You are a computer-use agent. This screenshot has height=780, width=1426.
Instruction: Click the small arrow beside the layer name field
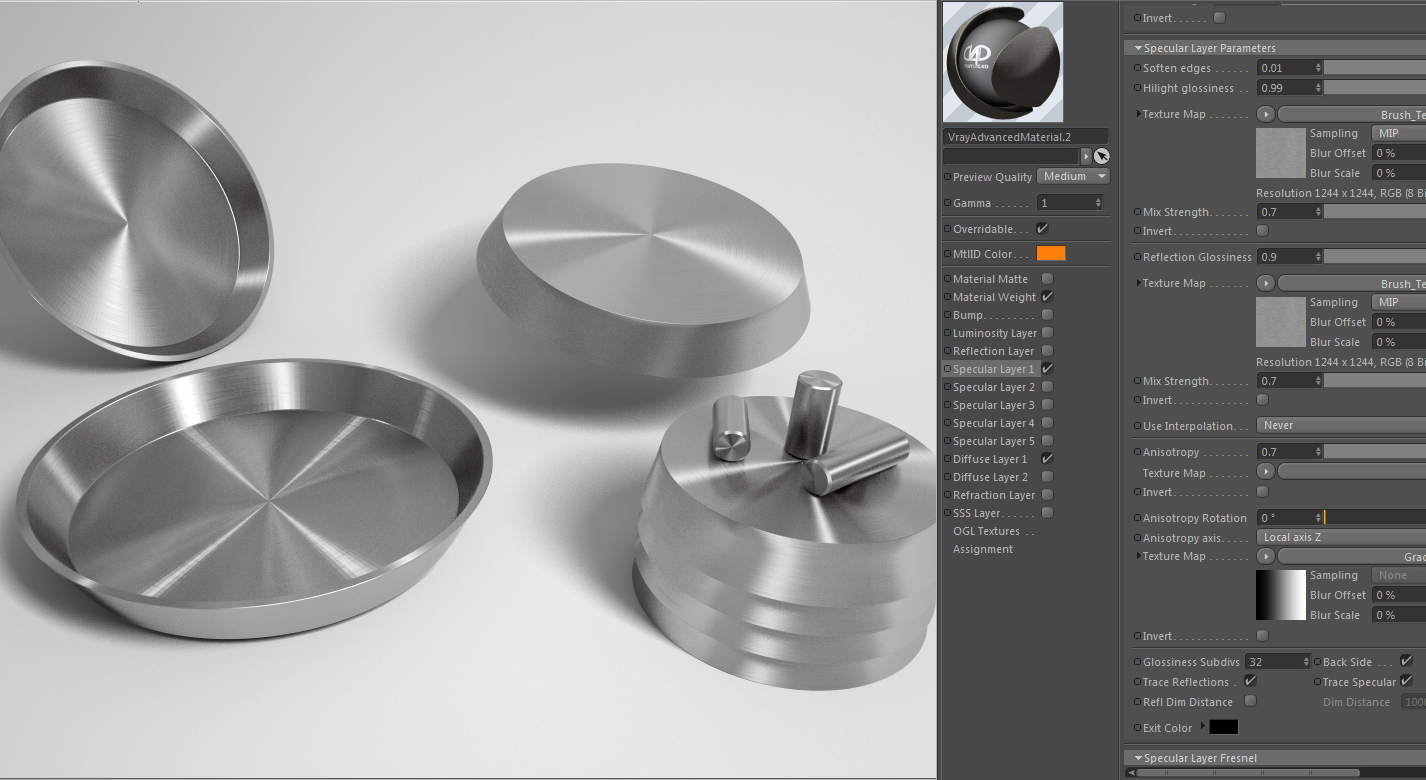tap(1086, 156)
